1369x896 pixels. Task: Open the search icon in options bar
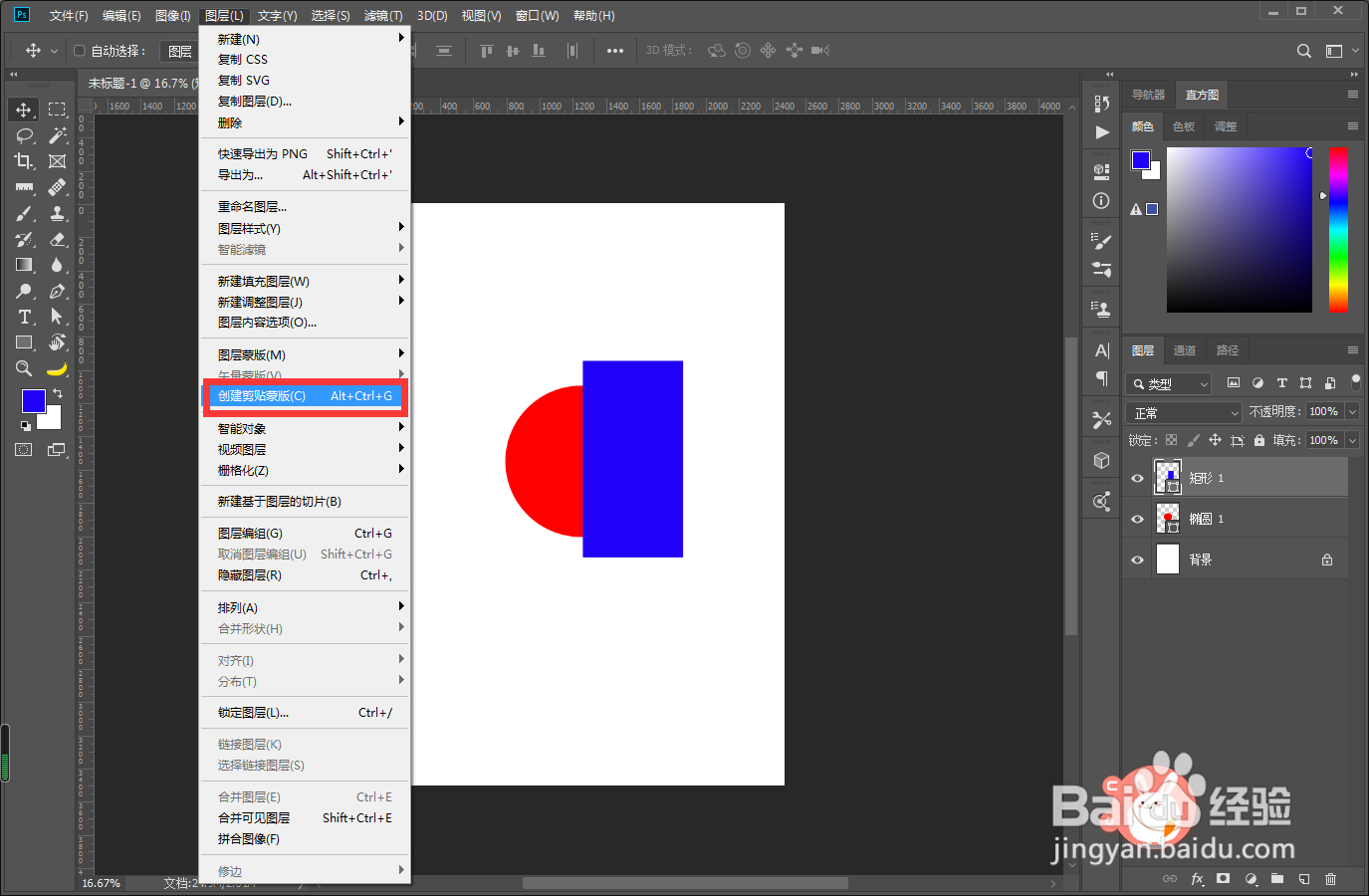coord(1304,51)
